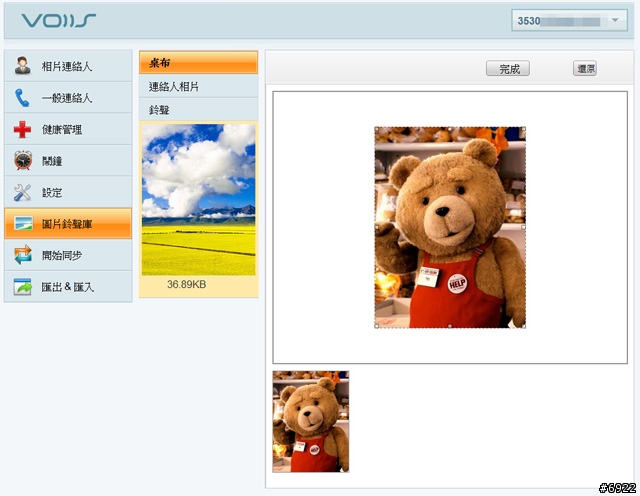Open 鬧鐘 section
Screen dimensions: 640x496
[68, 160]
